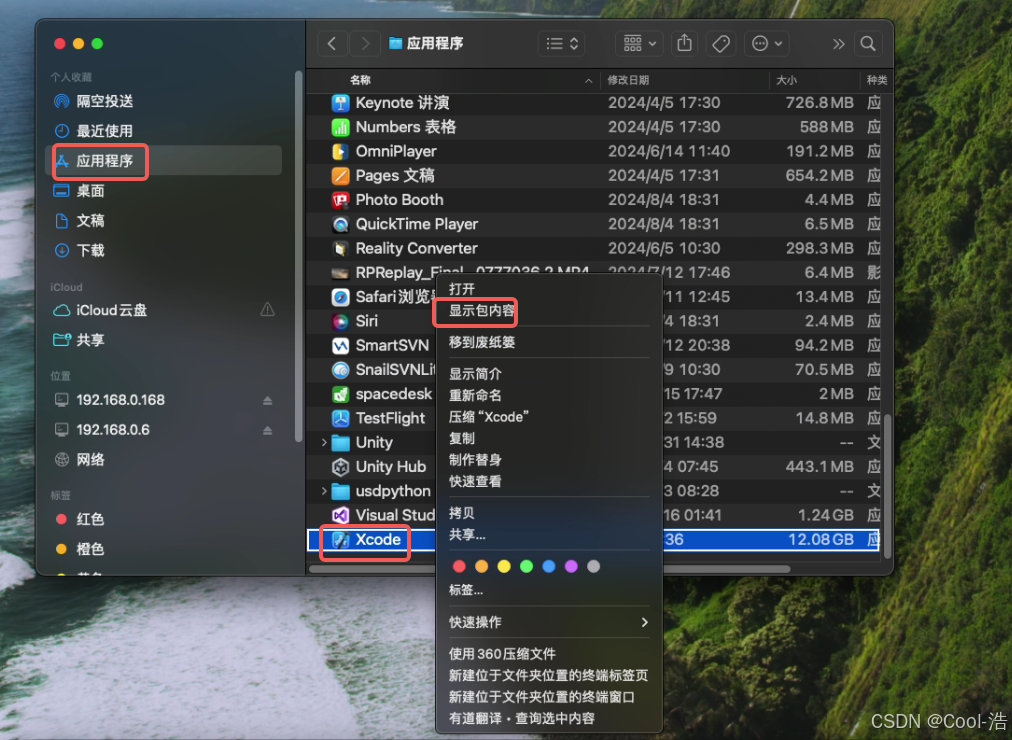Screen dimensions: 1012x740
Task: Select the Reality Converter icon
Action: coord(340,248)
